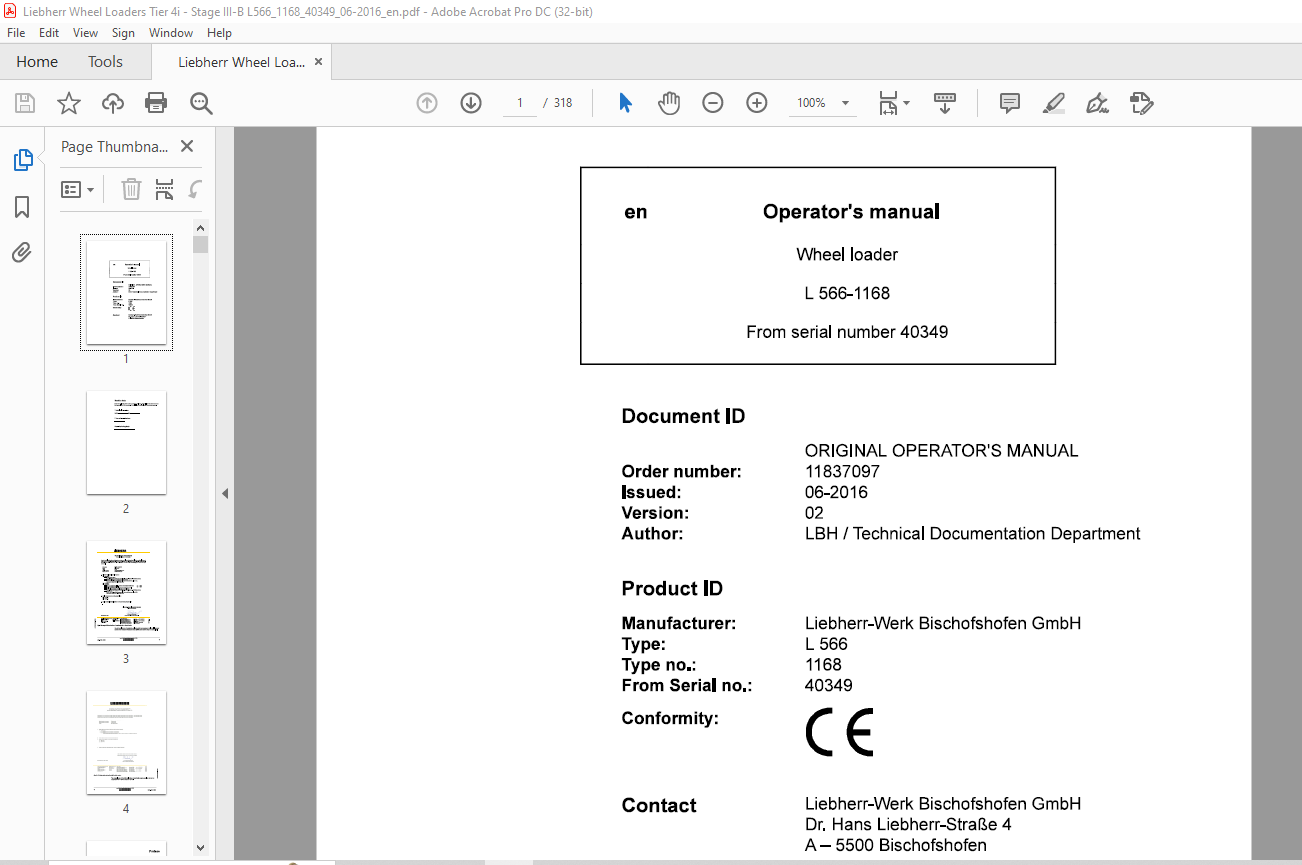Open the File menu
The image size is (1302, 865).
[x=16, y=33]
